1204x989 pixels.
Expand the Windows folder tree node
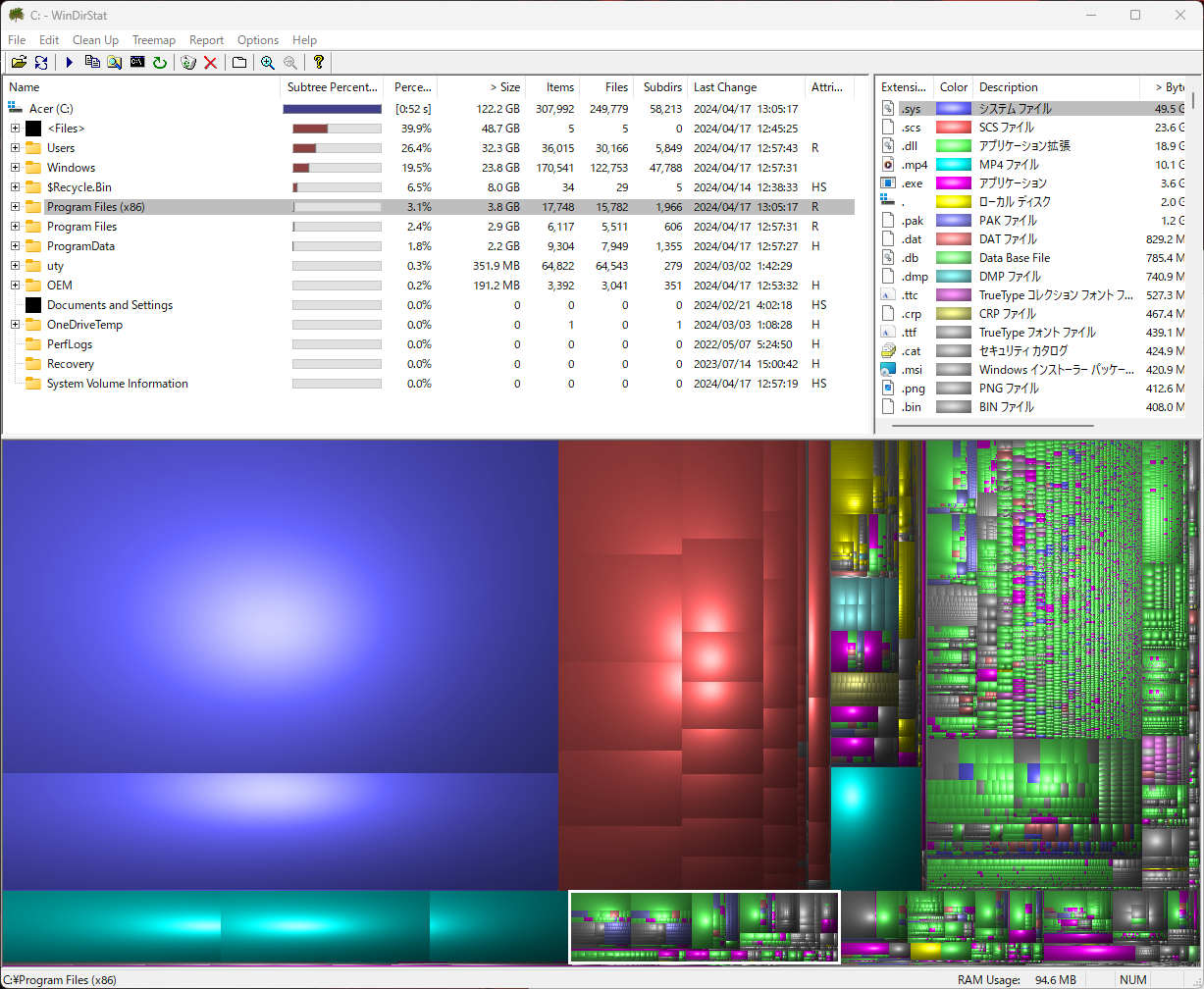(x=16, y=168)
